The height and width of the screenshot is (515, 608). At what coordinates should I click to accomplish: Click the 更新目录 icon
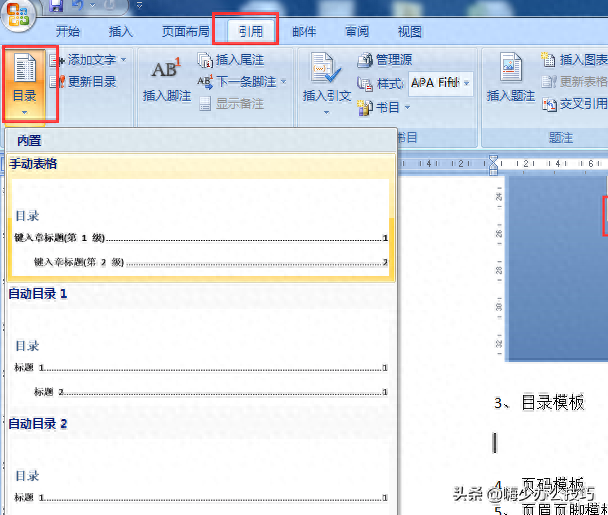(x=57, y=81)
